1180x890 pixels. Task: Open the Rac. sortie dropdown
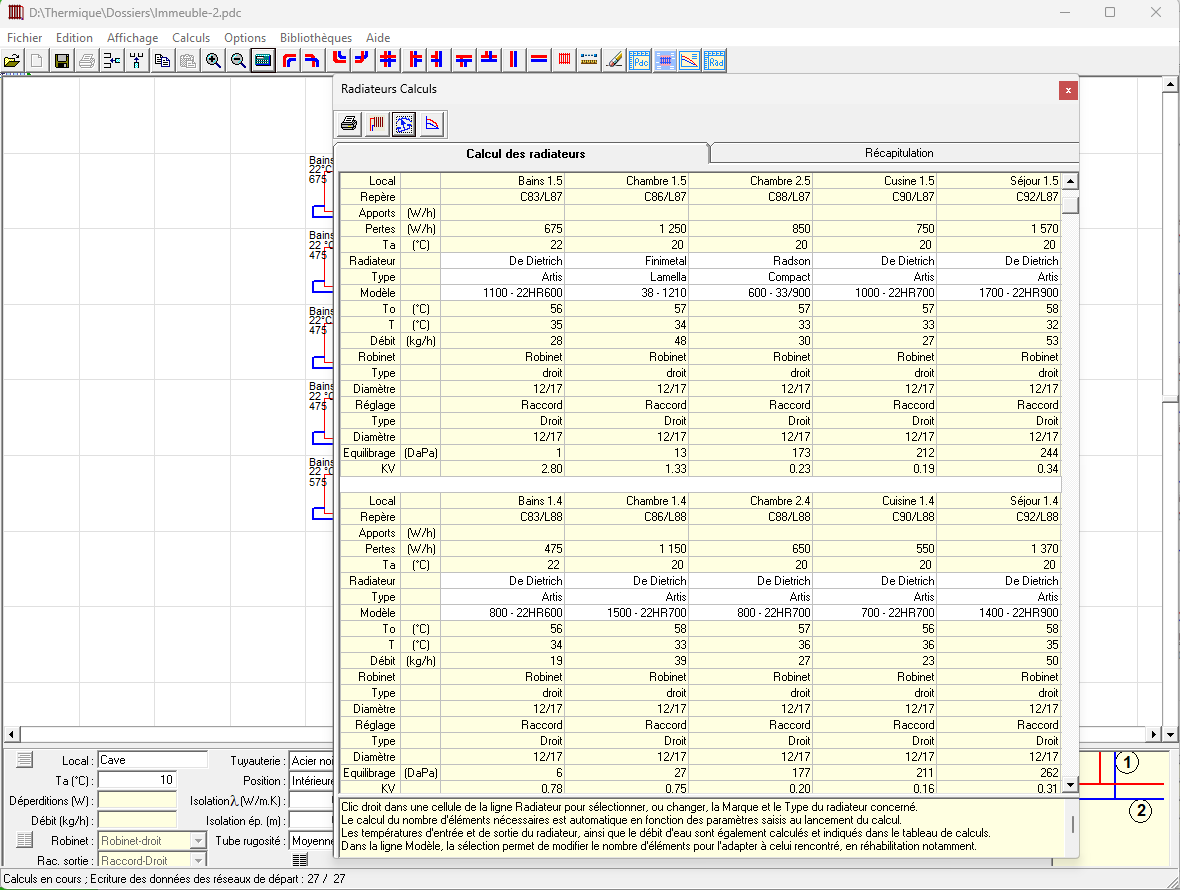198,861
